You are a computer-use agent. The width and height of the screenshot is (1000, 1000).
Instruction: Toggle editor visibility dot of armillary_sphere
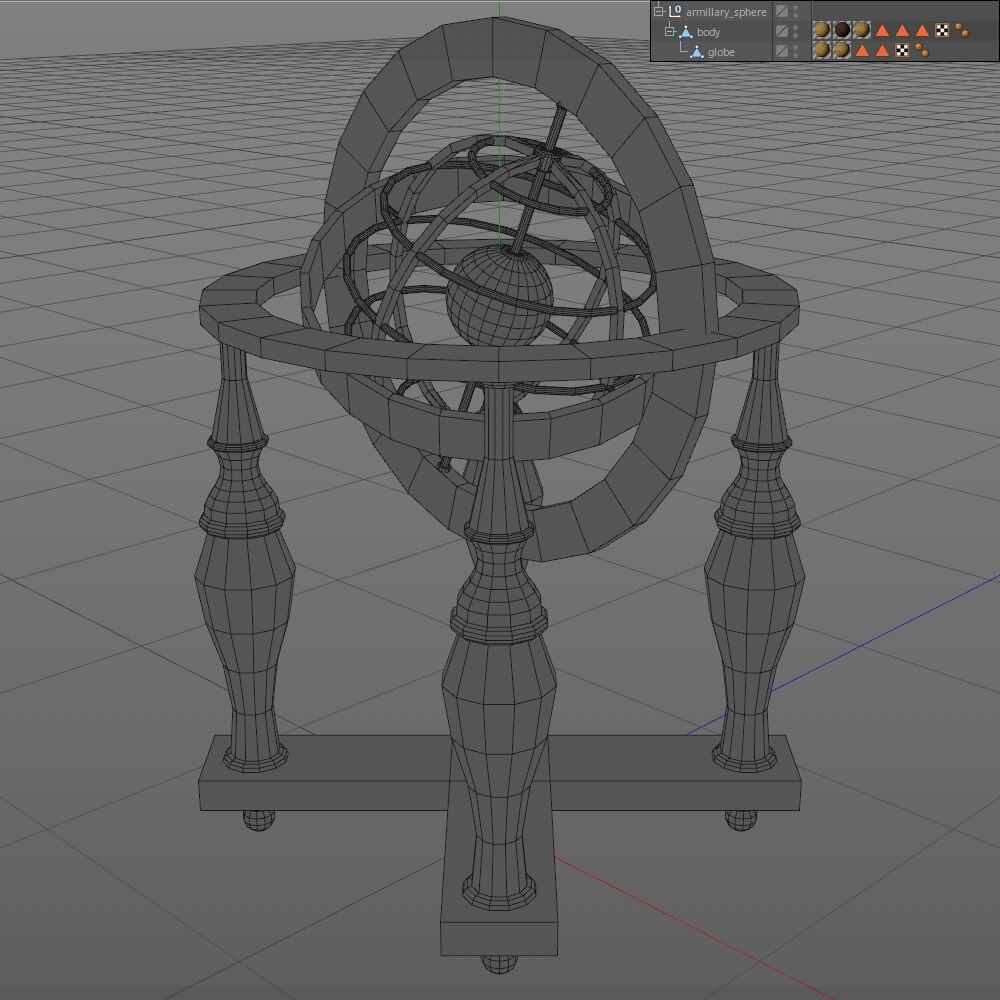pos(795,8)
